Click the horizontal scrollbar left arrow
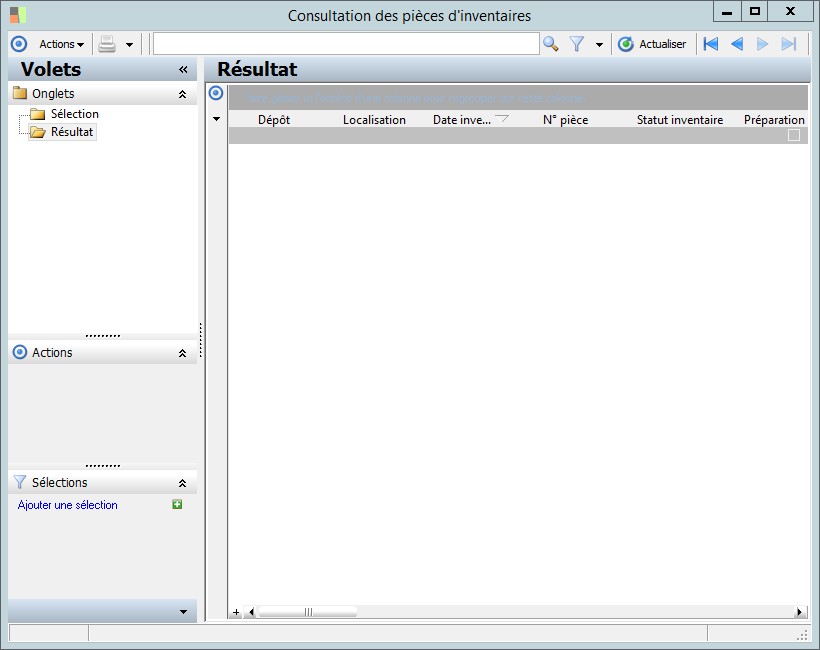The height and width of the screenshot is (650, 820). tap(252, 612)
